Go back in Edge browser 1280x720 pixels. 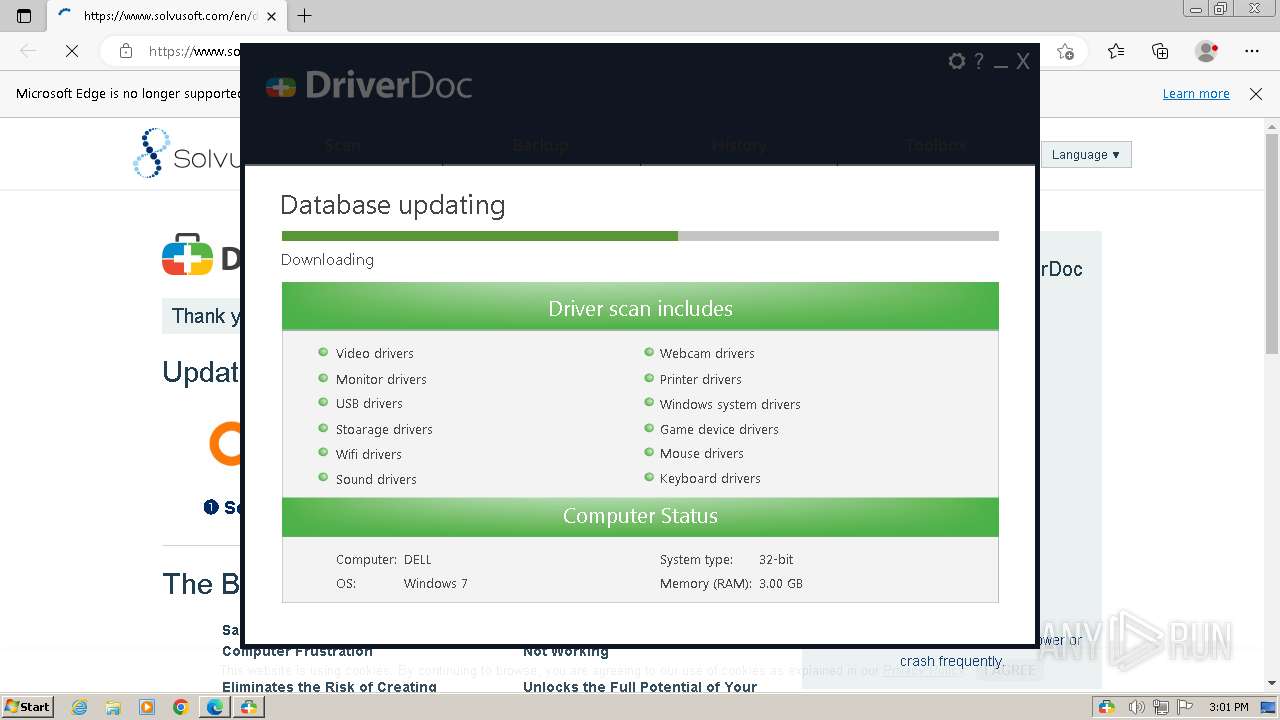(x=28, y=51)
